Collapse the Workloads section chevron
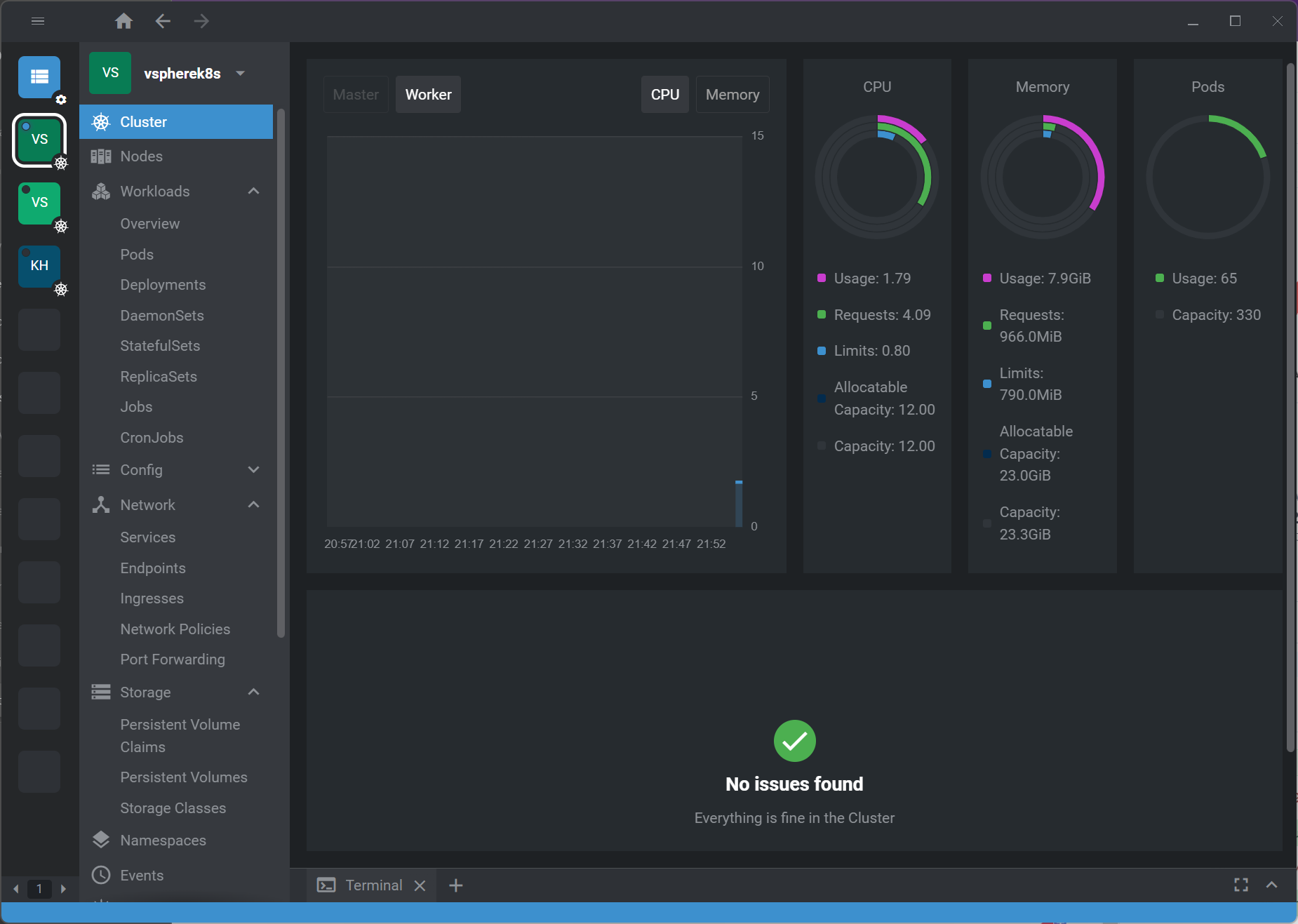Viewport: 1298px width, 924px height. tap(254, 191)
